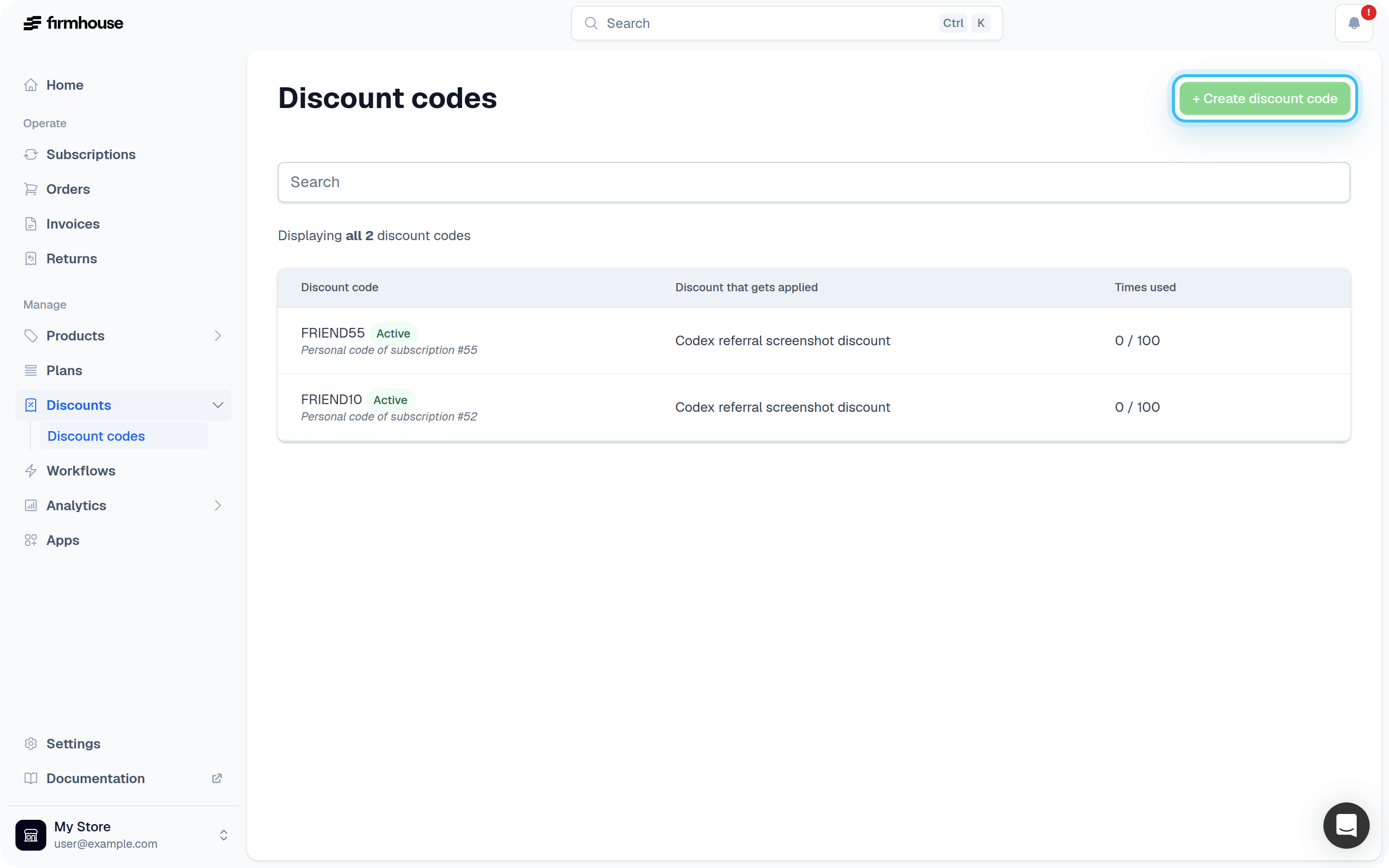Click the Subscriptions refresh icon
Screen dimensions: 1389x868
click(31, 154)
